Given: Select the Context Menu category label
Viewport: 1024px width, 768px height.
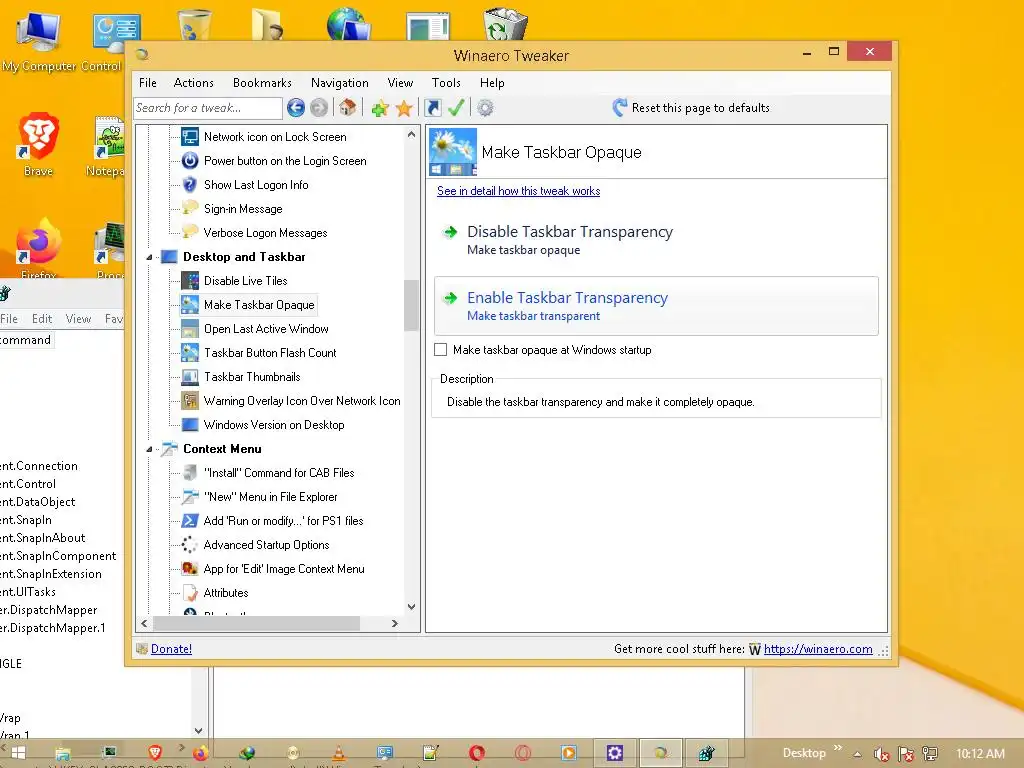Looking at the screenshot, I should point(222,449).
